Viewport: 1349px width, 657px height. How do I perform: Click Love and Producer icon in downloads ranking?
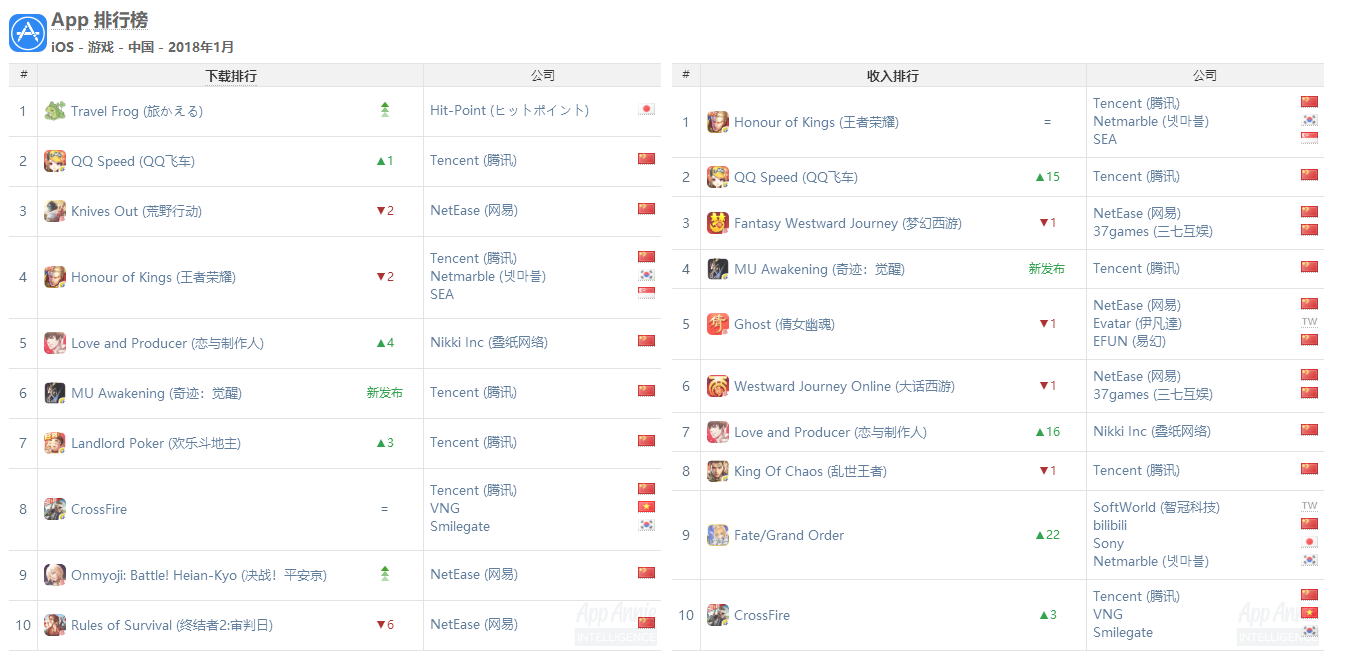click(x=55, y=343)
